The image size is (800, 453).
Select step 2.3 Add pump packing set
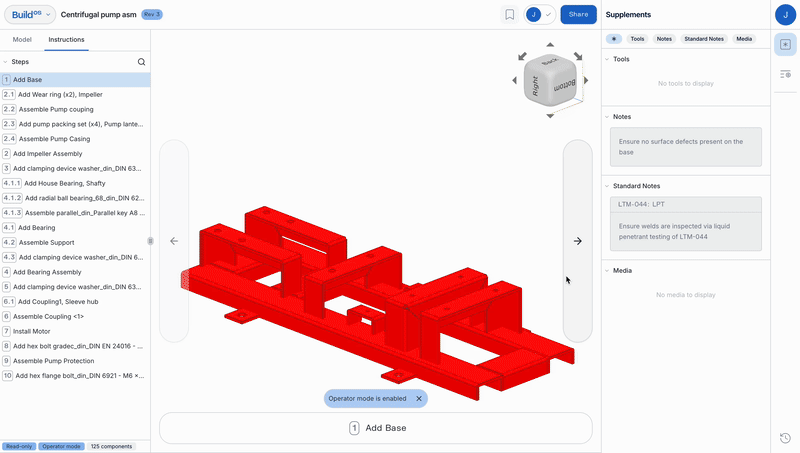pos(75,124)
